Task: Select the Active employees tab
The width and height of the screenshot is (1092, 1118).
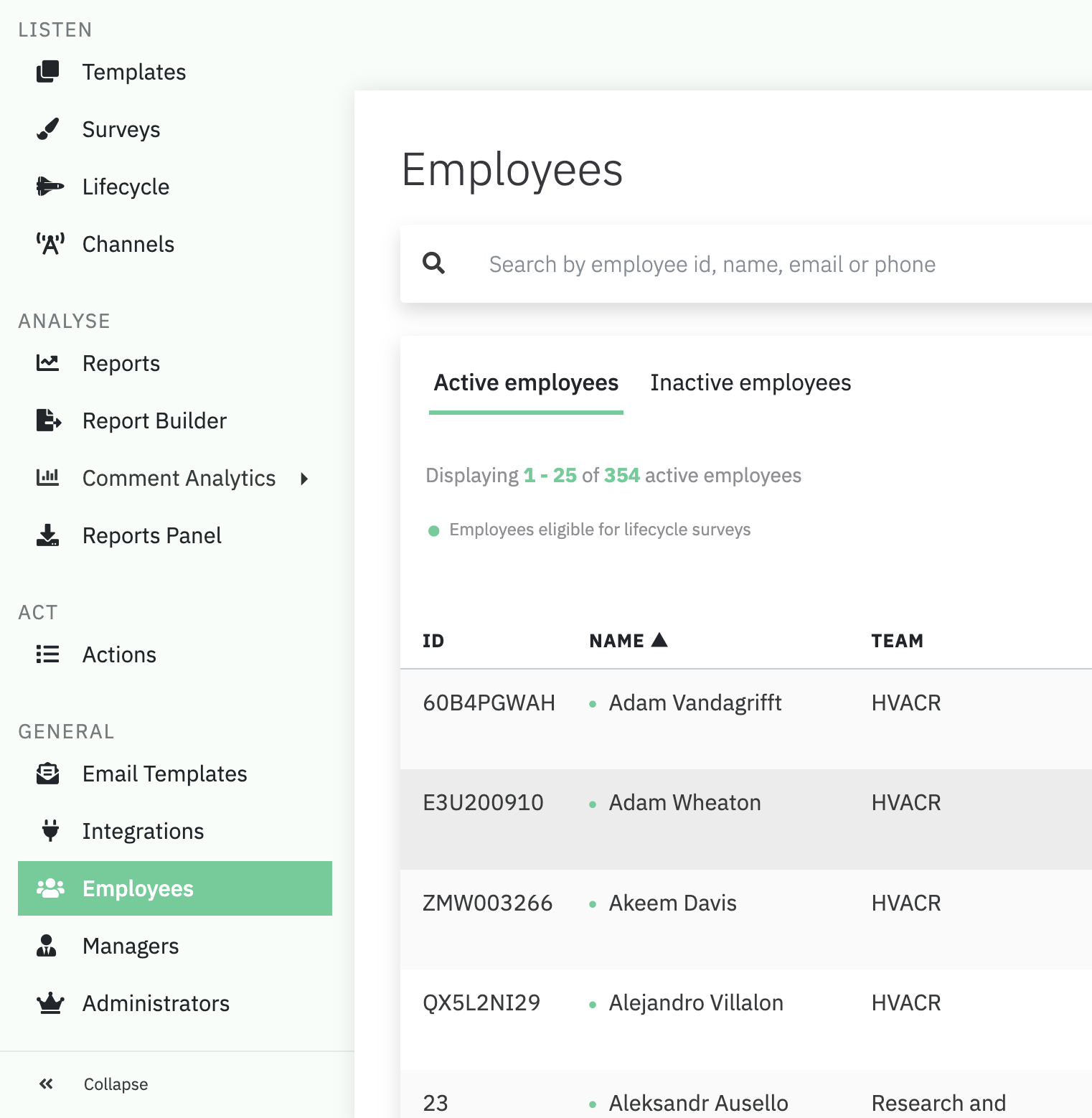Action: point(526,382)
